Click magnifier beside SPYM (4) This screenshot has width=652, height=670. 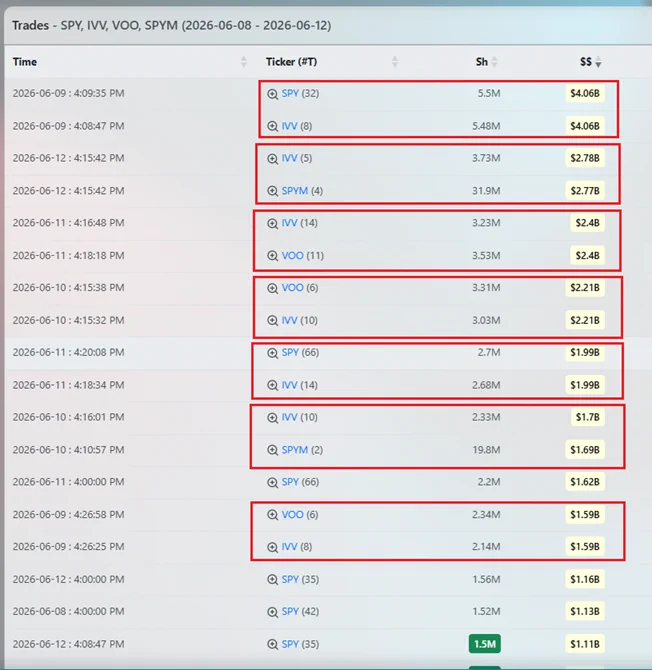[x=272, y=191]
